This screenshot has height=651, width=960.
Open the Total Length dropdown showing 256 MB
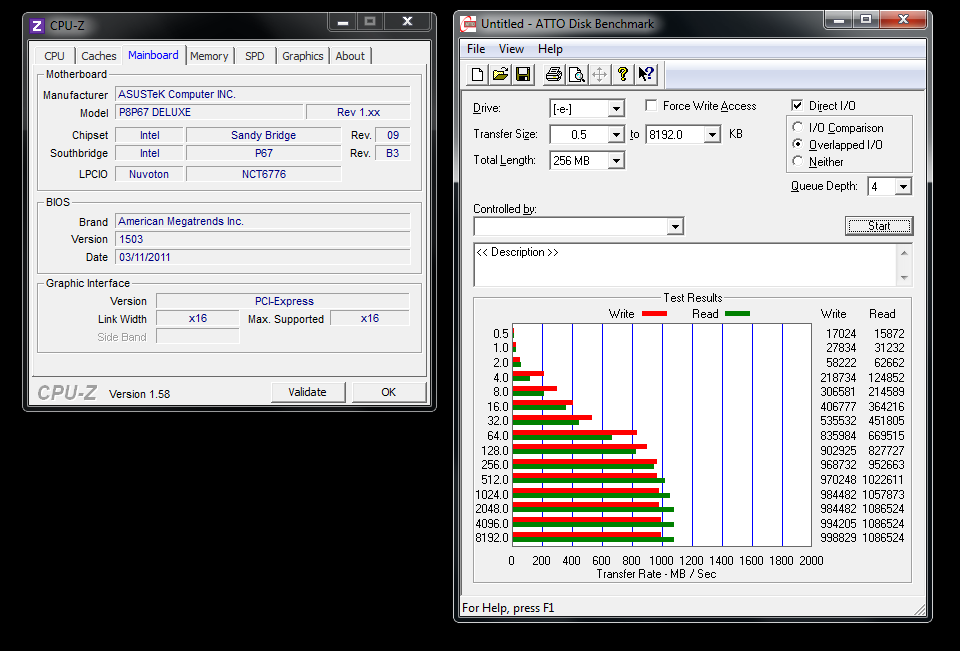point(617,161)
